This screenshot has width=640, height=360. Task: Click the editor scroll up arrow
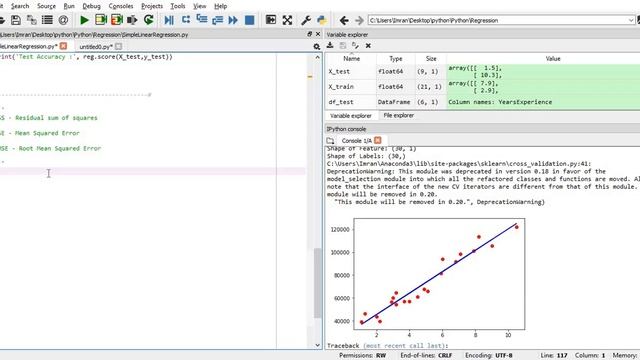pos(318,58)
